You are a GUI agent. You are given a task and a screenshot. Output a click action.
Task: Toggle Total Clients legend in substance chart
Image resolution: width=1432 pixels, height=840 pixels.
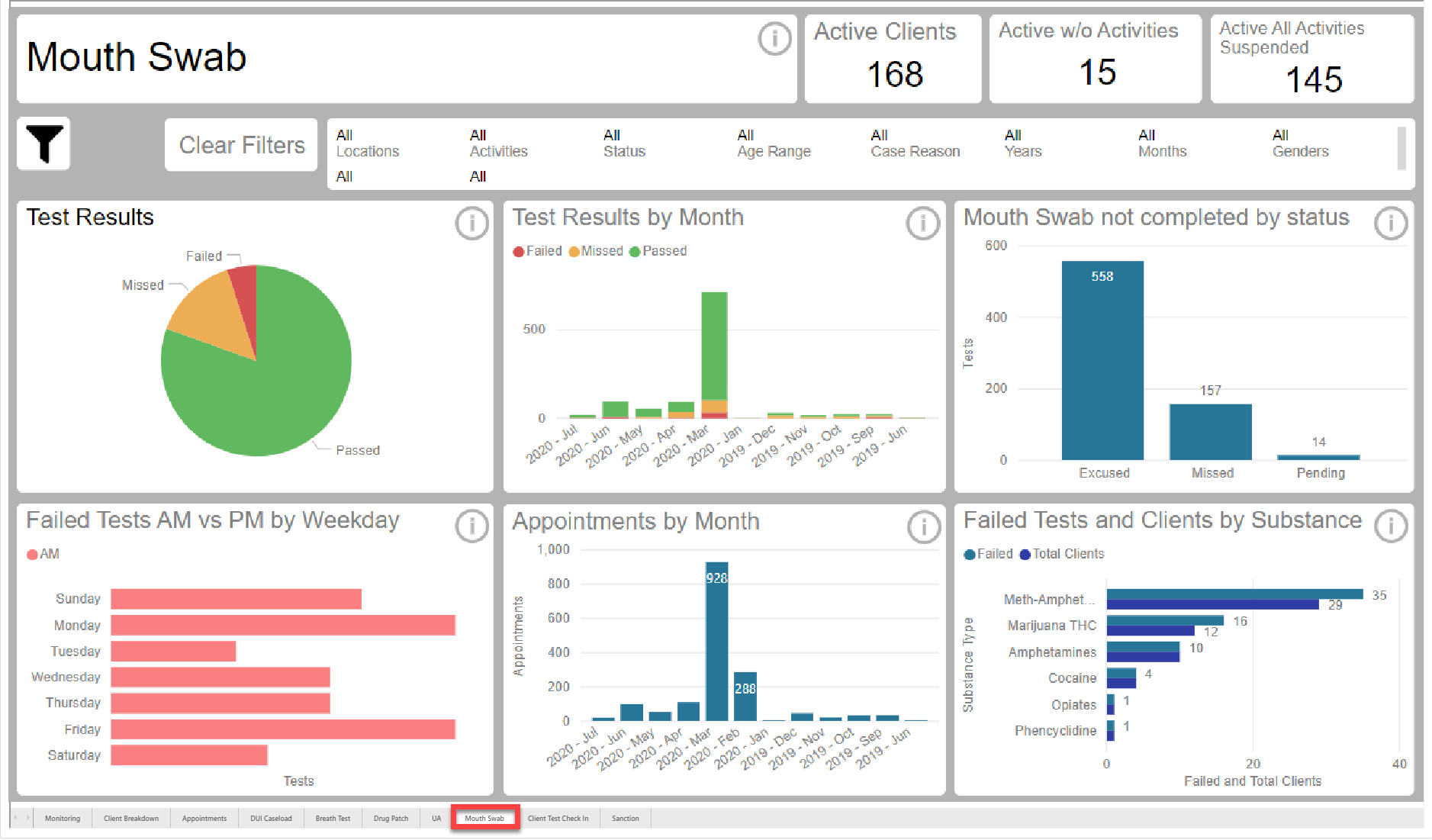coord(1062,554)
